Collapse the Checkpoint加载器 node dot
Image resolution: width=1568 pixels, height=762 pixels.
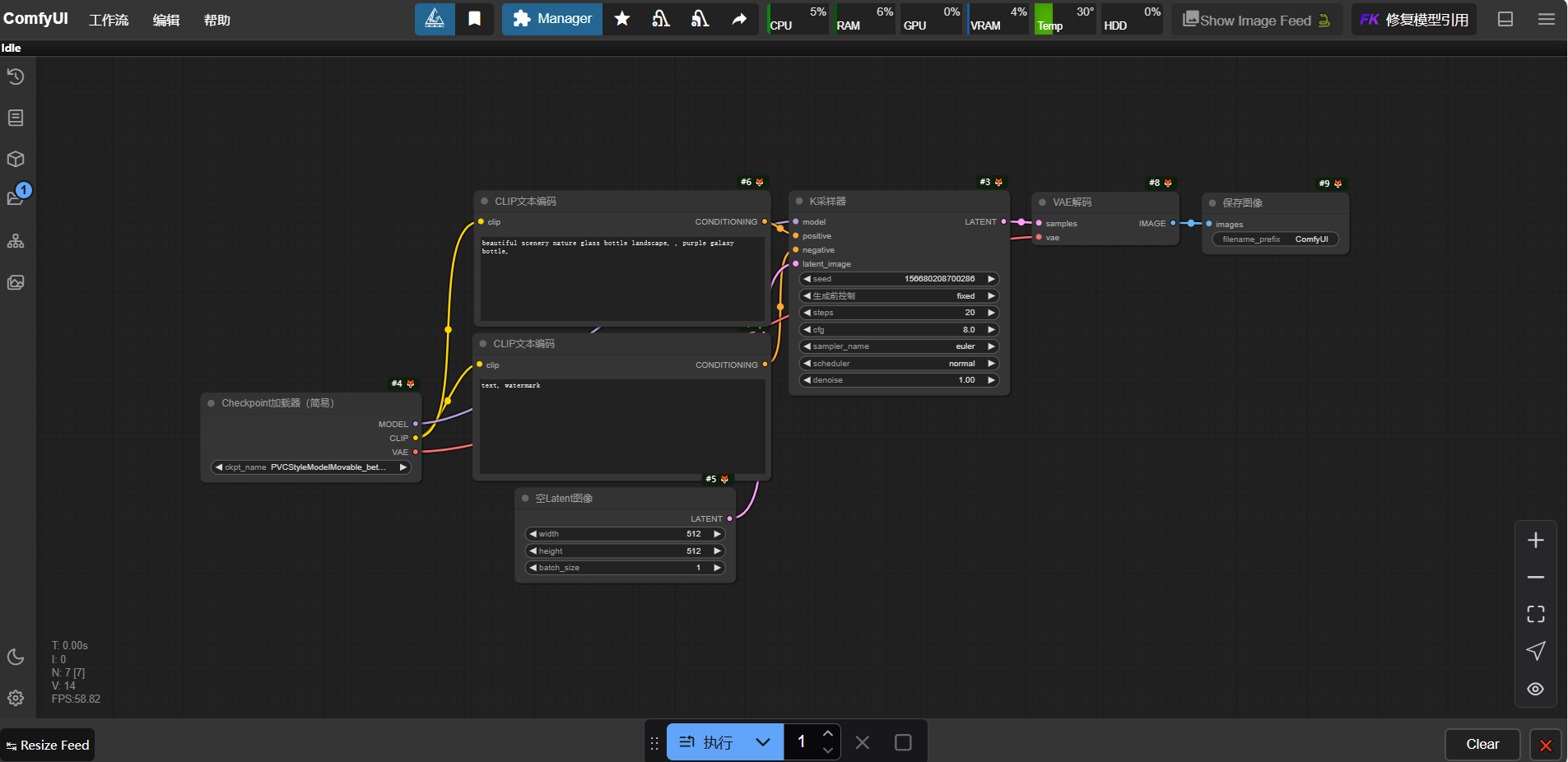pyautogui.click(x=212, y=403)
